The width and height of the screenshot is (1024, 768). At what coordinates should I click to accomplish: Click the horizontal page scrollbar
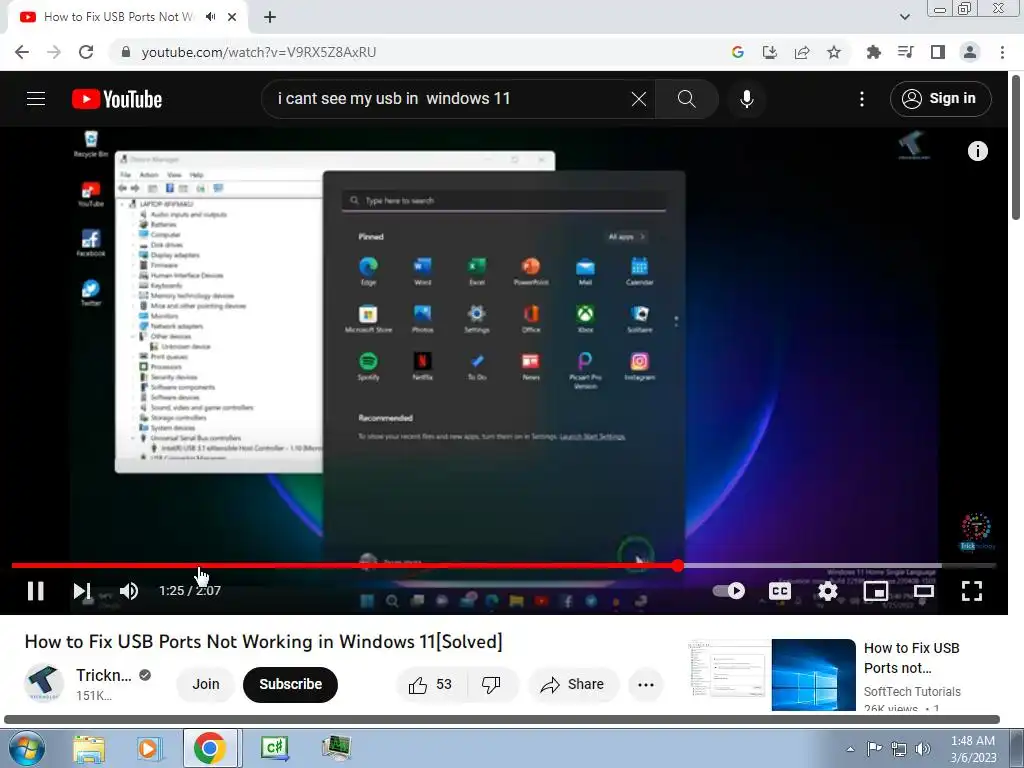coord(502,720)
